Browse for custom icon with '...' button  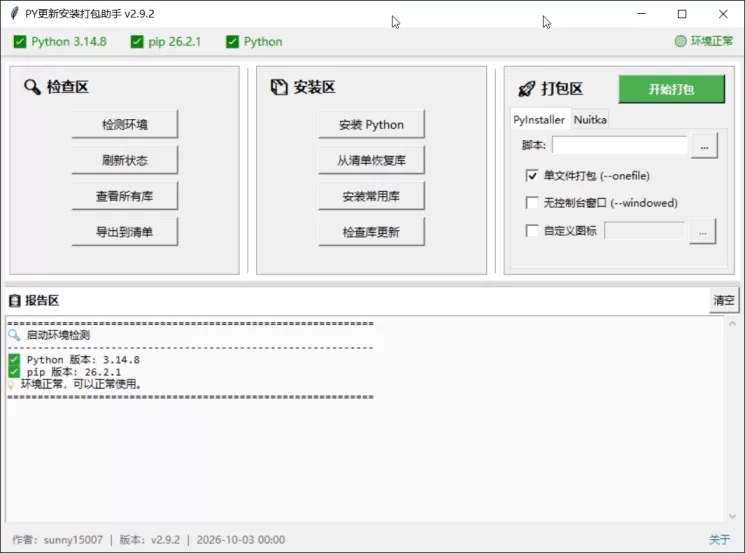[703, 232]
